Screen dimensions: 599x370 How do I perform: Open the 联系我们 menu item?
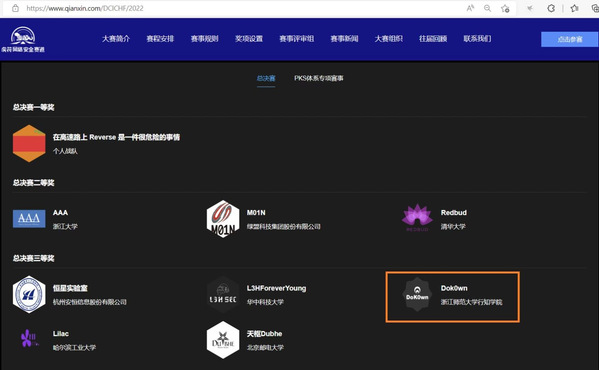pos(477,39)
